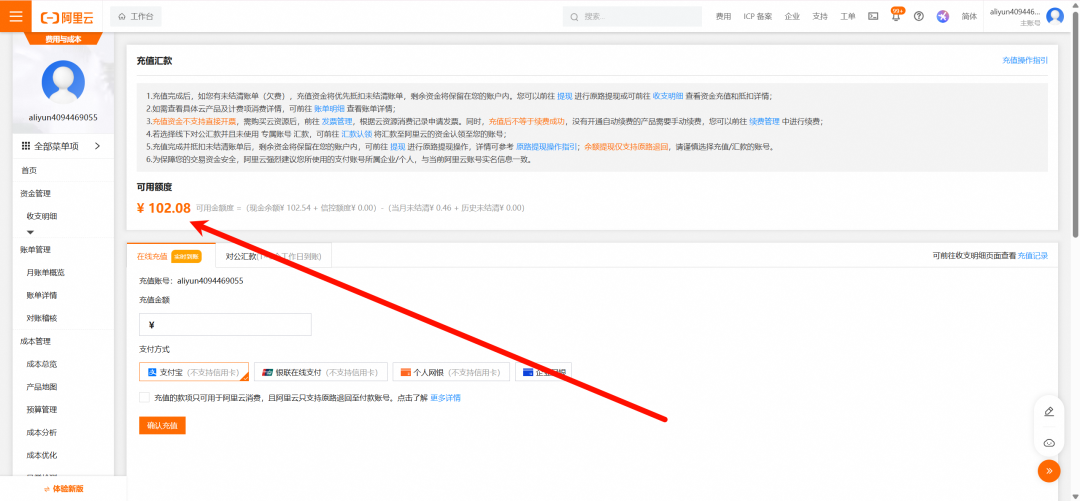Open the 费用 top menu
Screen dimensions: 1080x501
723,17
